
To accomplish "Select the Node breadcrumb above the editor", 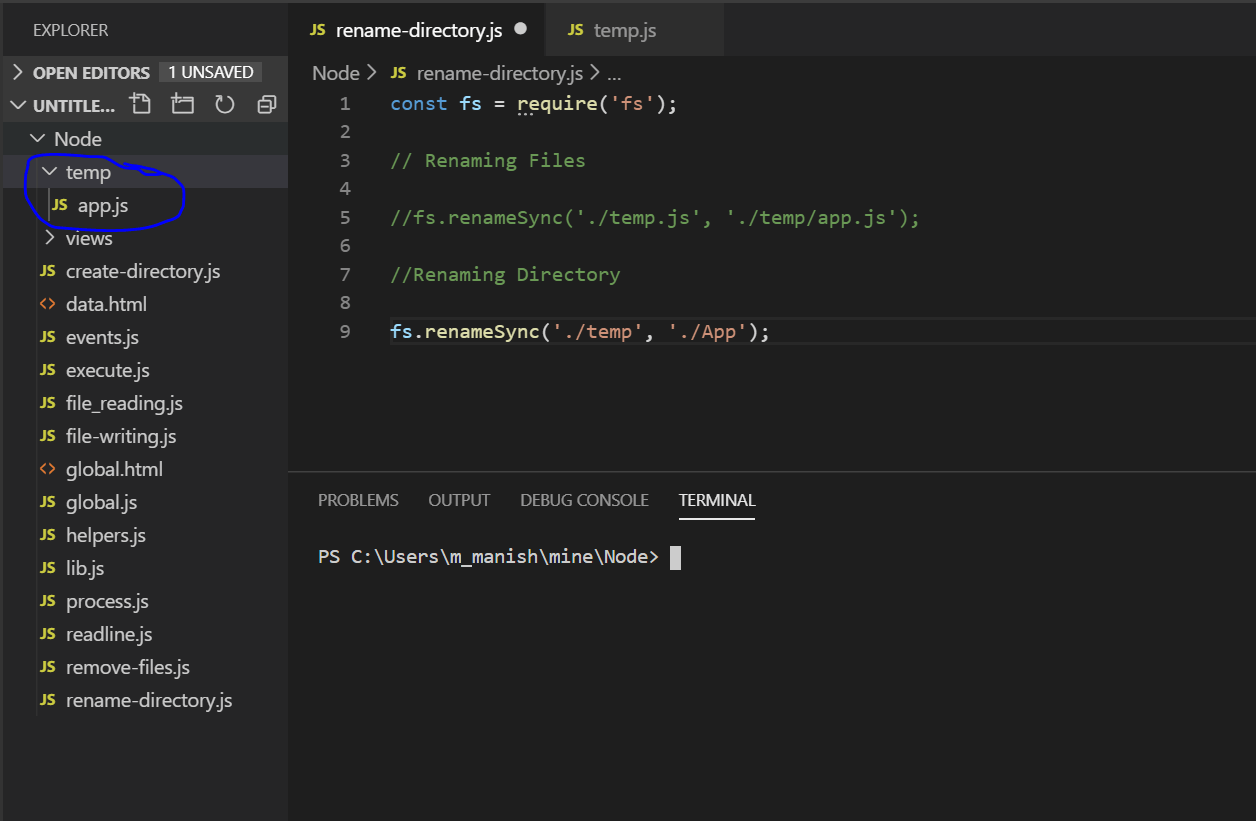I will pyautogui.click(x=336, y=72).
